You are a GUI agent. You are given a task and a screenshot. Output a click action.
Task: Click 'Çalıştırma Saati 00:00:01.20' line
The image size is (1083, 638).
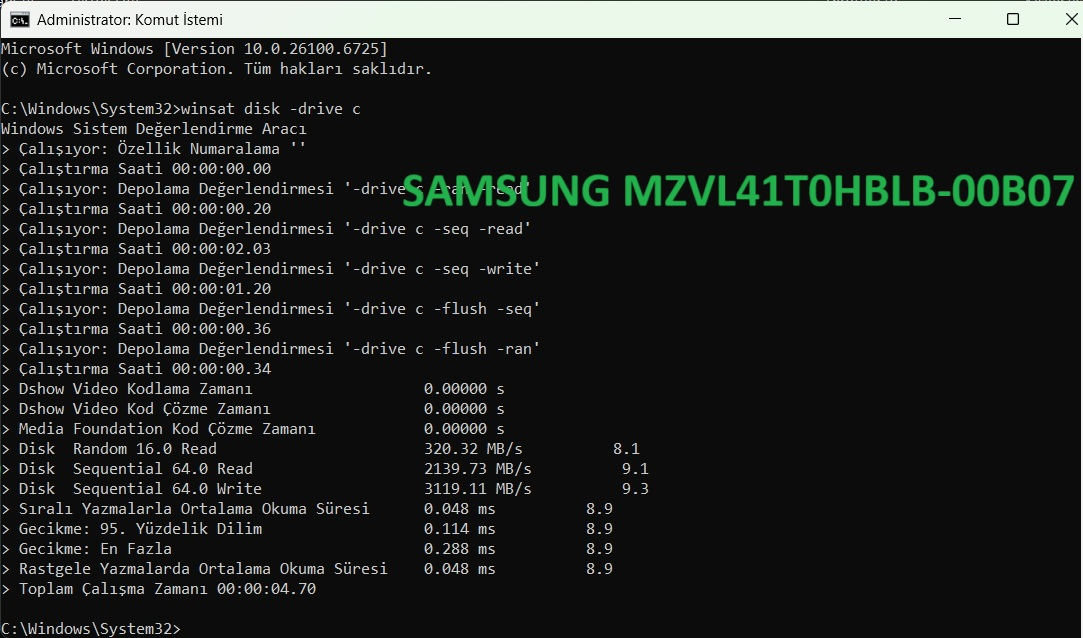click(136, 289)
